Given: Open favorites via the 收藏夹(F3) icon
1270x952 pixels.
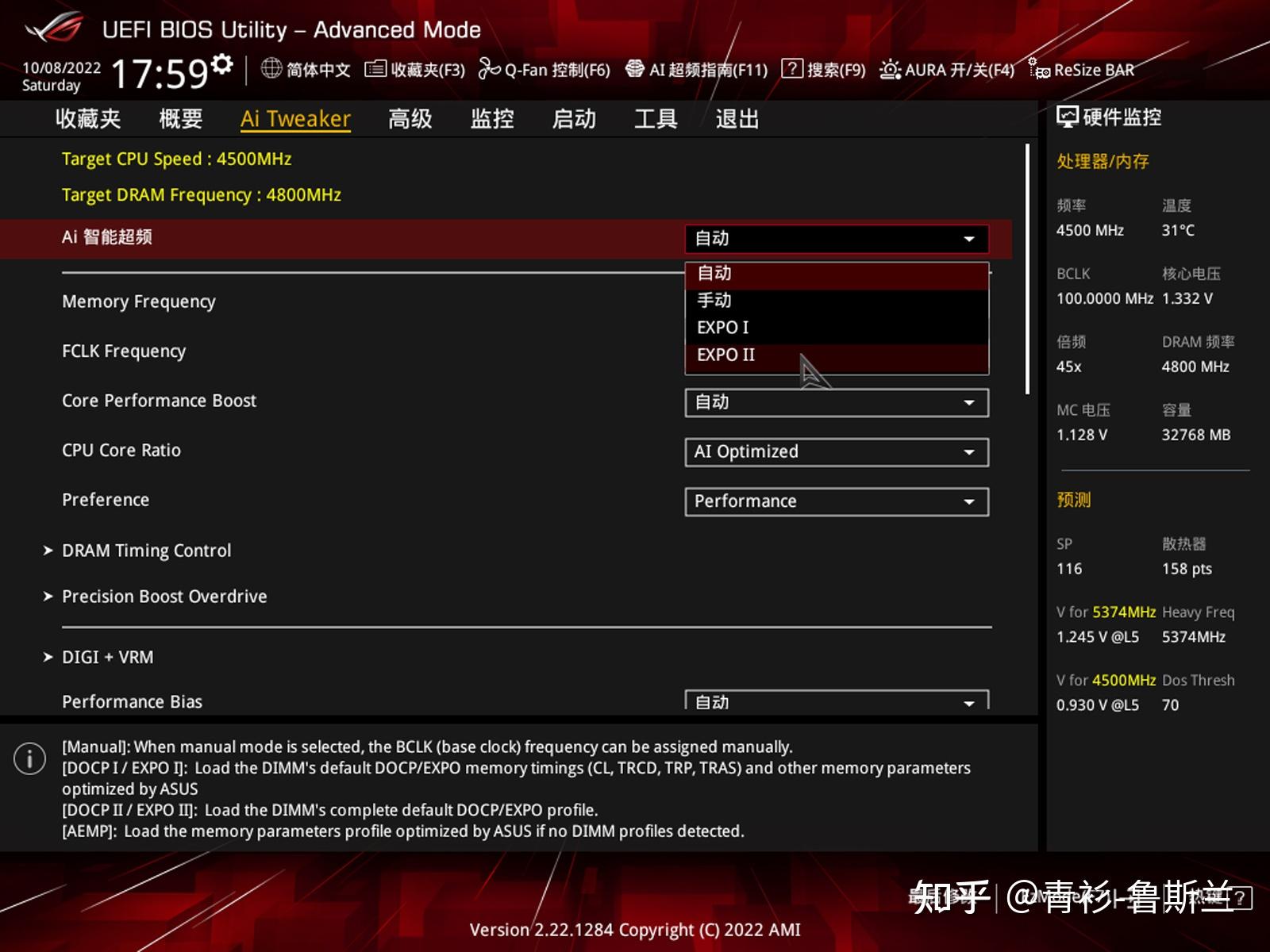Looking at the screenshot, I should pos(375,69).
